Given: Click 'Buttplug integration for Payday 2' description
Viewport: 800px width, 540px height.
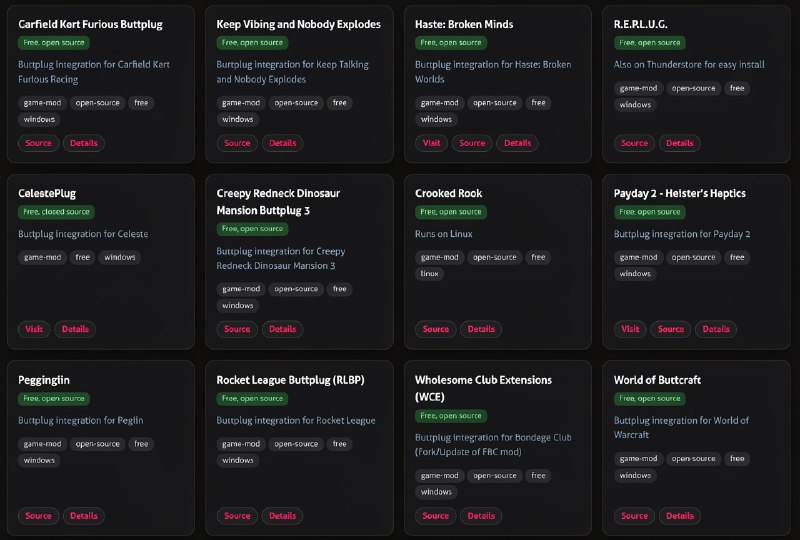Looking at the screenshot, I should coord(682,234).
